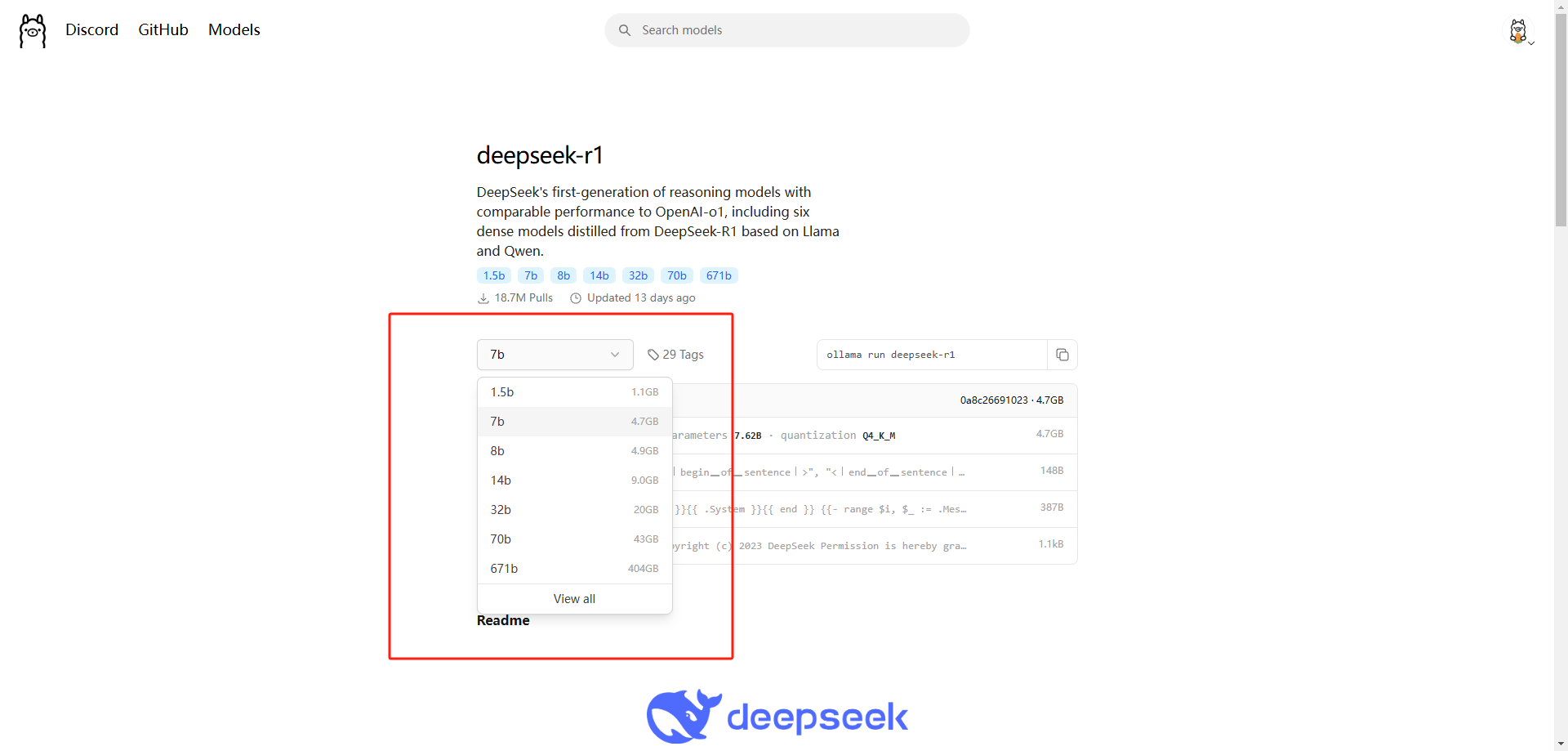The width and height of the screenshot is (1568, 751).
Task: Select the 14b model option
Action: coord(574,481)
